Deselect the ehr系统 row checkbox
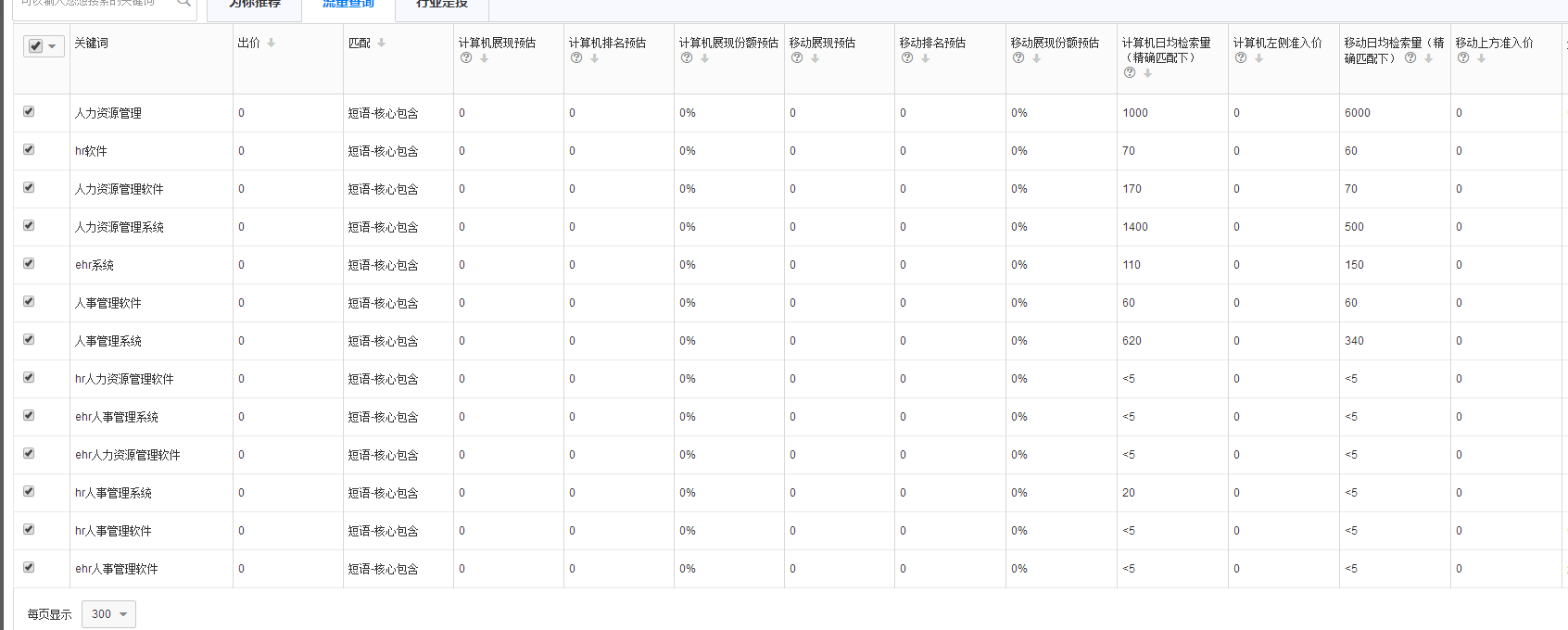Screen dimensions: 1568x630 (x=29, y=263)
